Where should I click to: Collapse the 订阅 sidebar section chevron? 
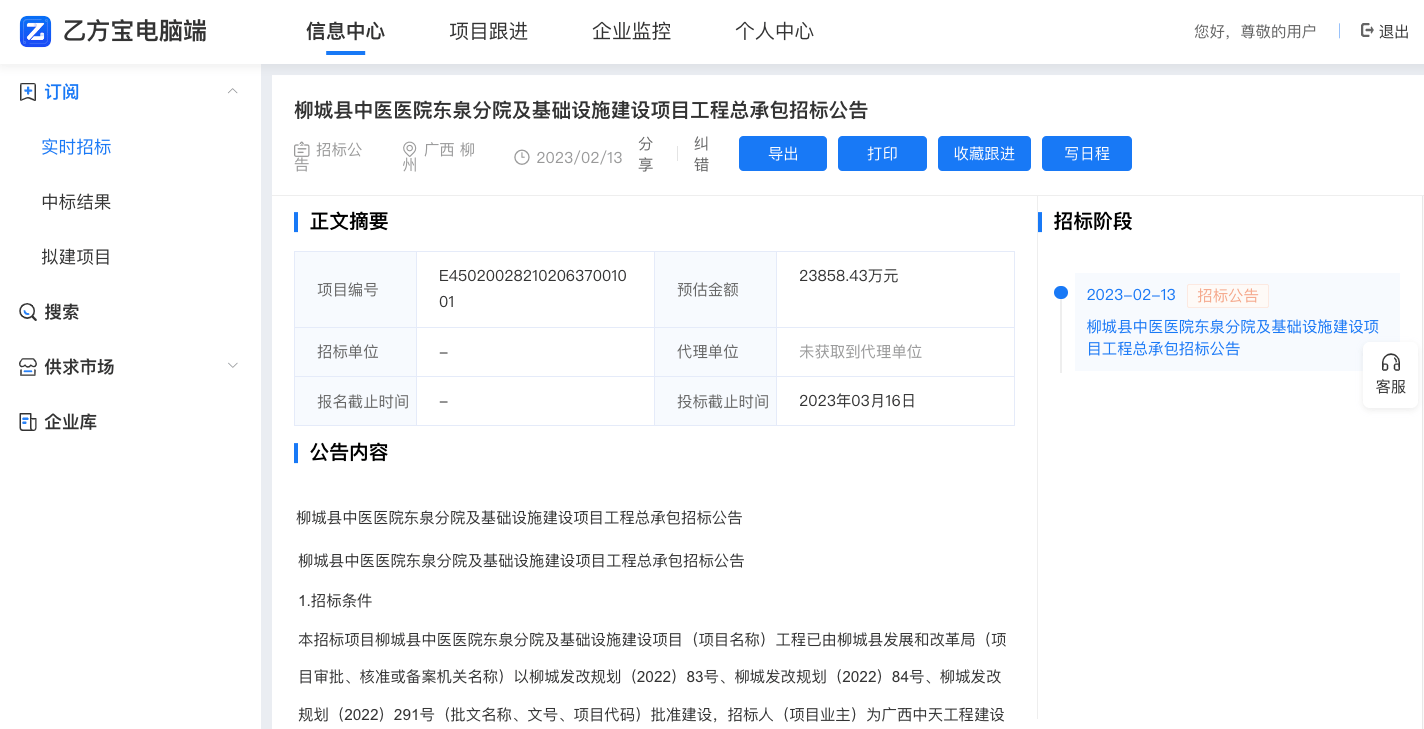pos(233,92)
